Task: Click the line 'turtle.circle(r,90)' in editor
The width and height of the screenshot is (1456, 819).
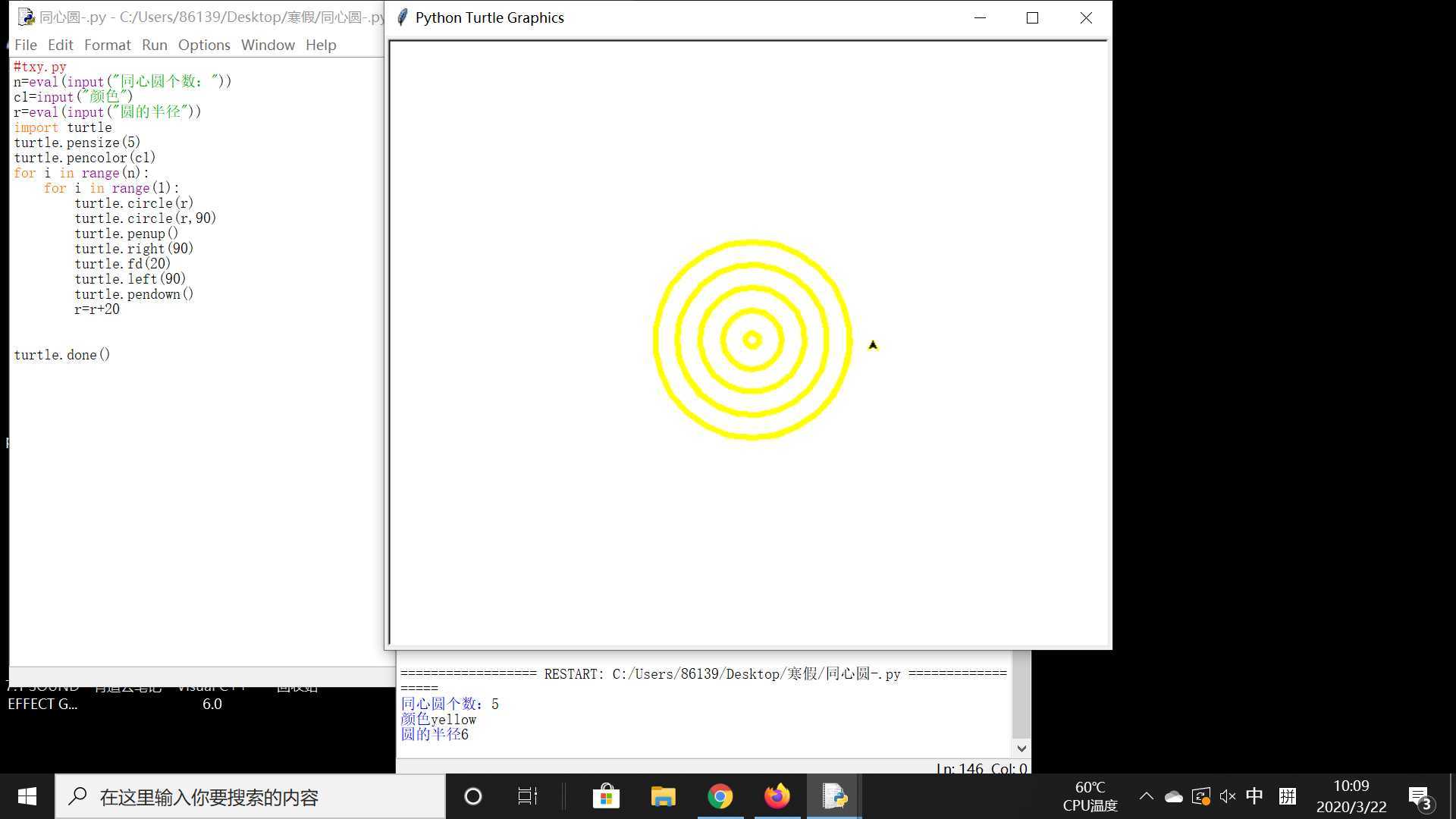Action: coord(145,218)
